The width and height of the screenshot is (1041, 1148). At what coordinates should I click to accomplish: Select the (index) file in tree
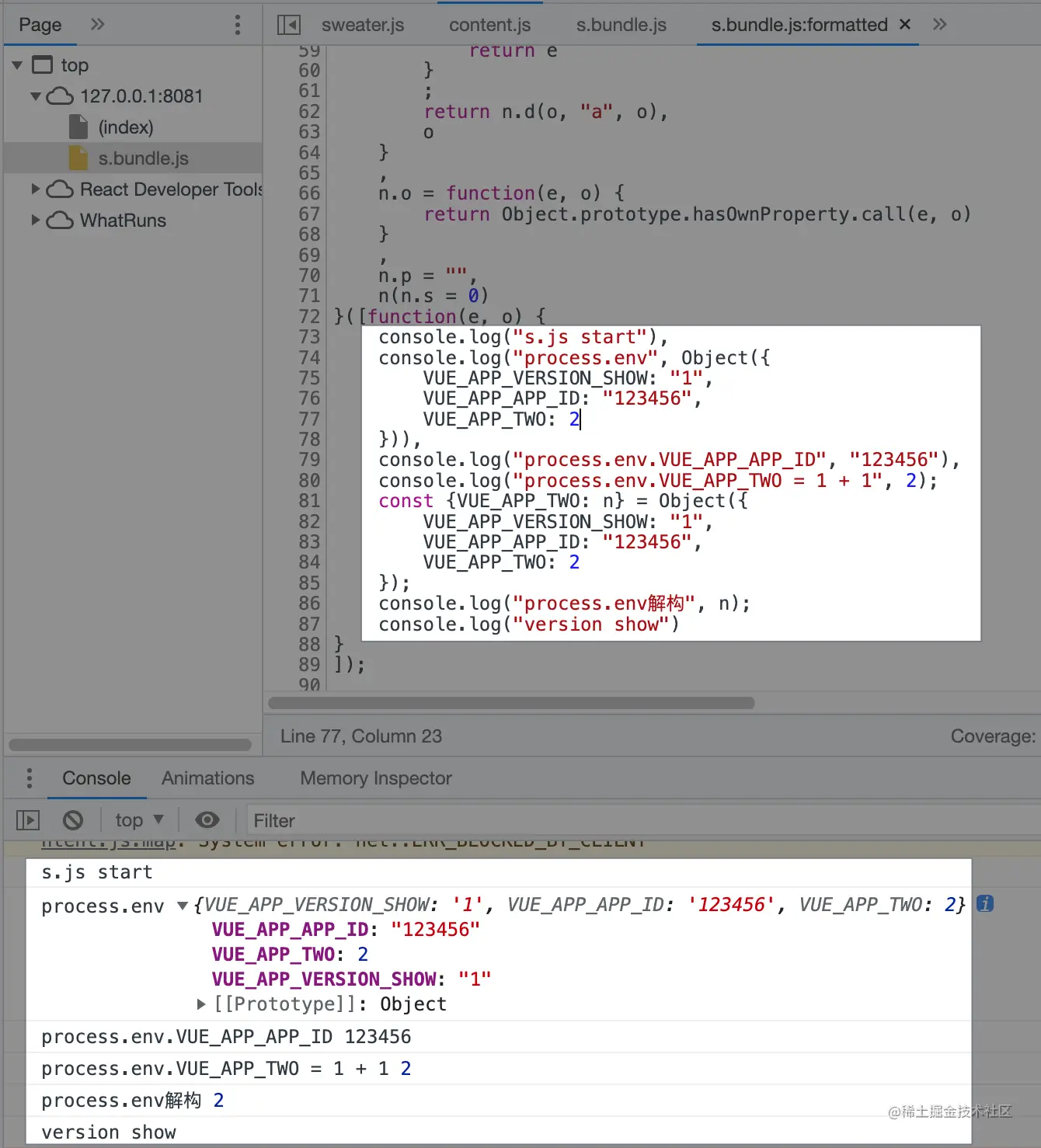(126, 127)
